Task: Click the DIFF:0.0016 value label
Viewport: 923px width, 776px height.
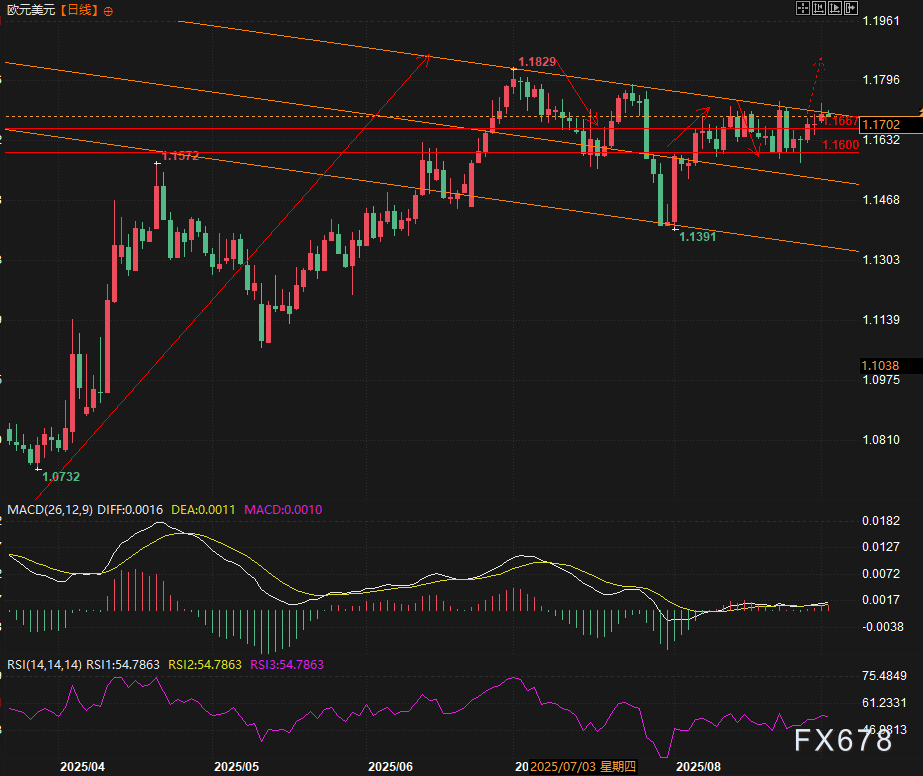Action: (x=129, y=510)
